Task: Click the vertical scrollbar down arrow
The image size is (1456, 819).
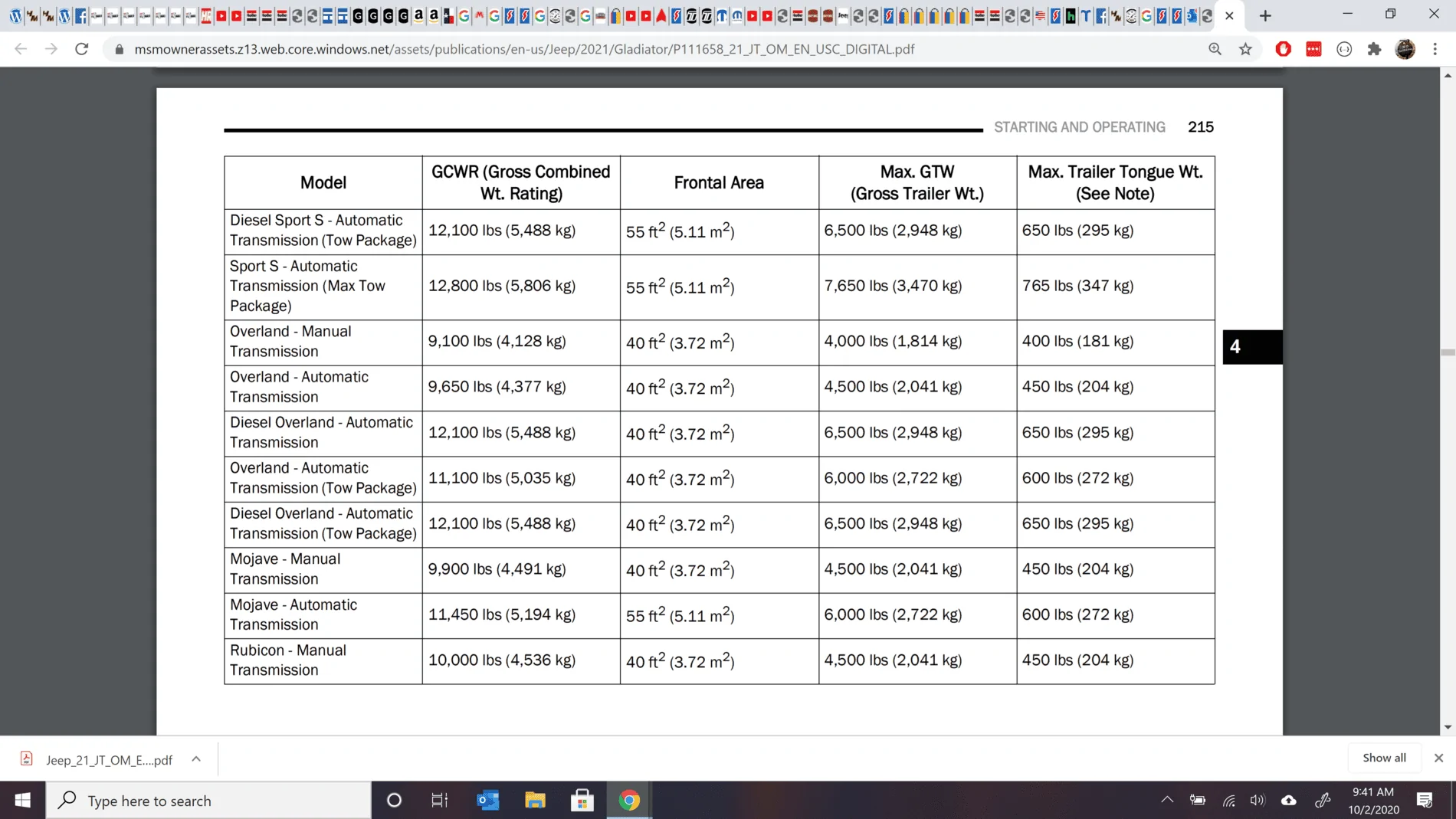Action: click(x=1448, y=727)
